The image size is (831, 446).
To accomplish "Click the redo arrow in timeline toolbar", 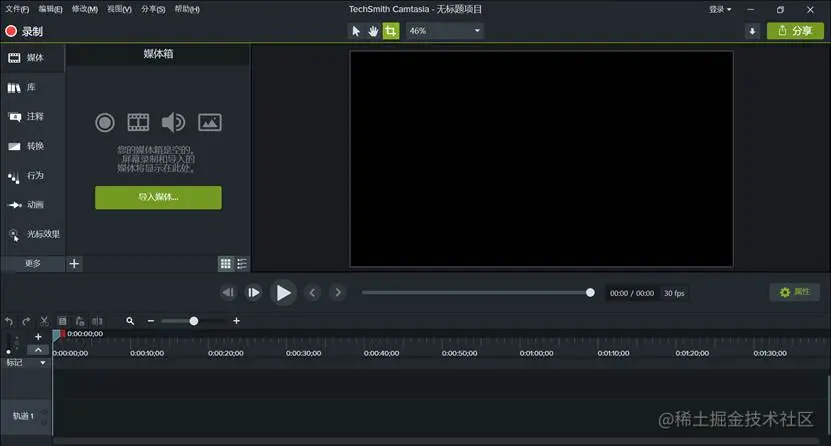I will [26, 321].
